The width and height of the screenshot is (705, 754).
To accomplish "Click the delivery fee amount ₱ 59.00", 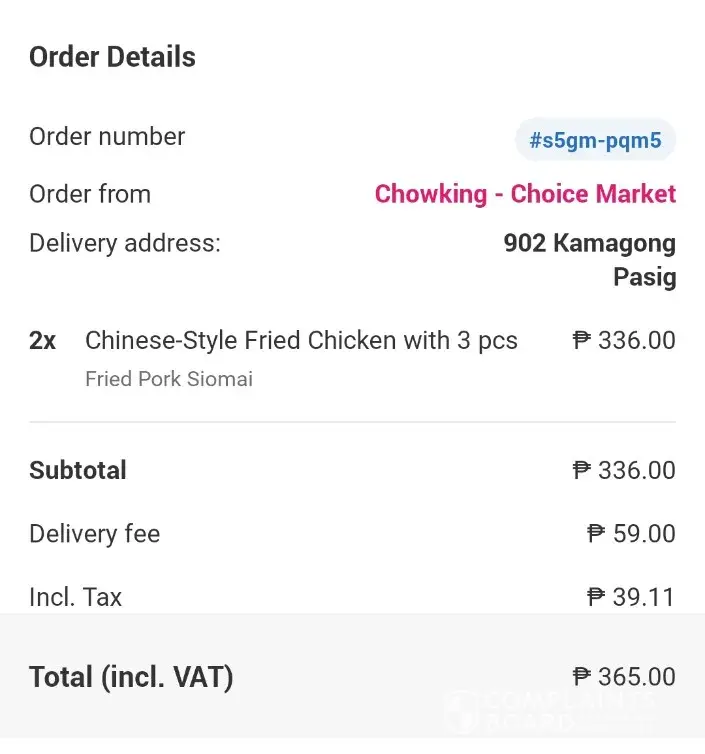I will click(631, 534).
